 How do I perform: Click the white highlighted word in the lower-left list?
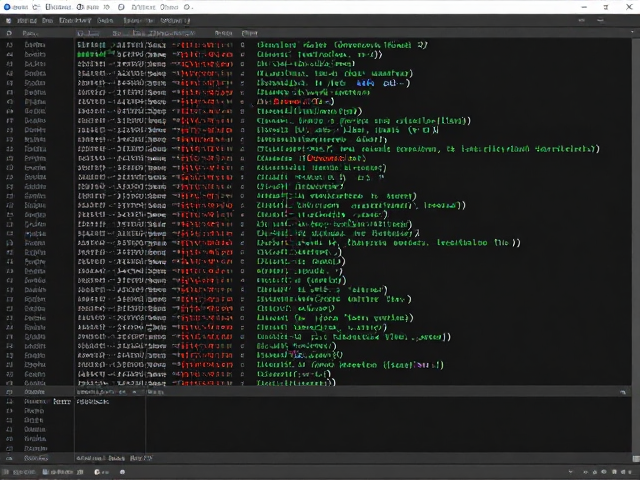tap(62, 402)
